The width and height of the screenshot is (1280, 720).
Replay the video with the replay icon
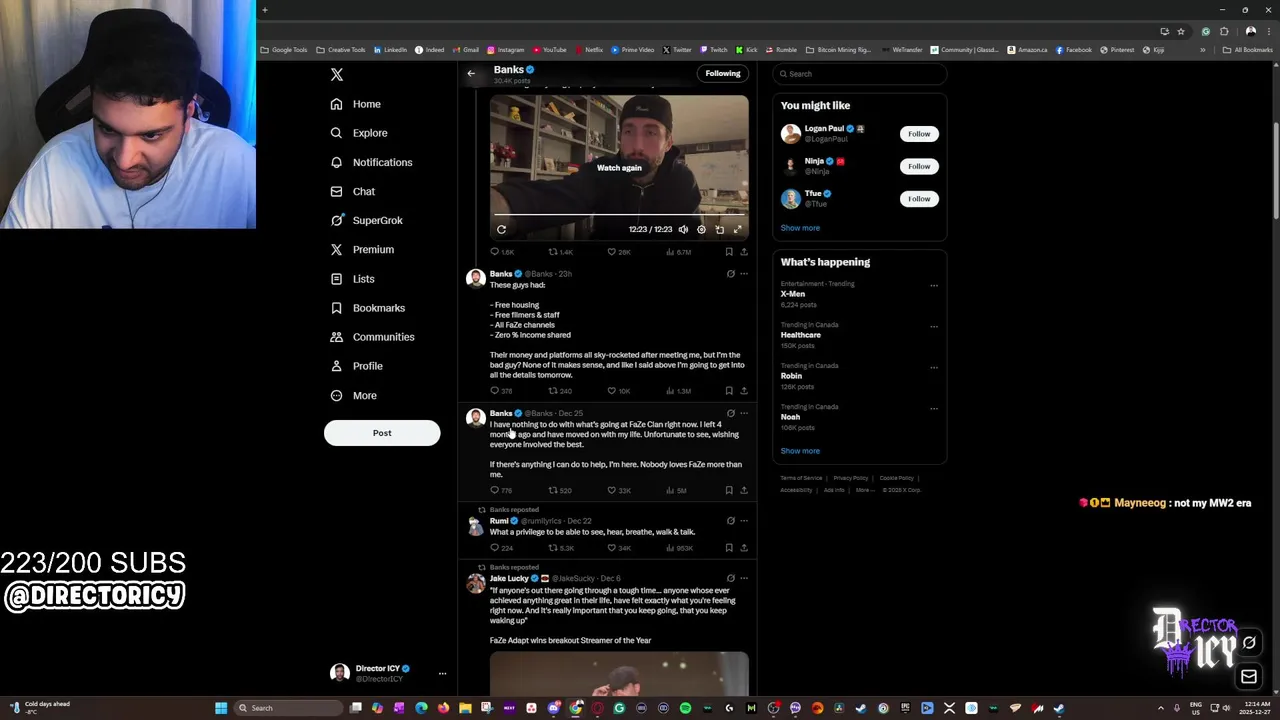tap(501, 229)
